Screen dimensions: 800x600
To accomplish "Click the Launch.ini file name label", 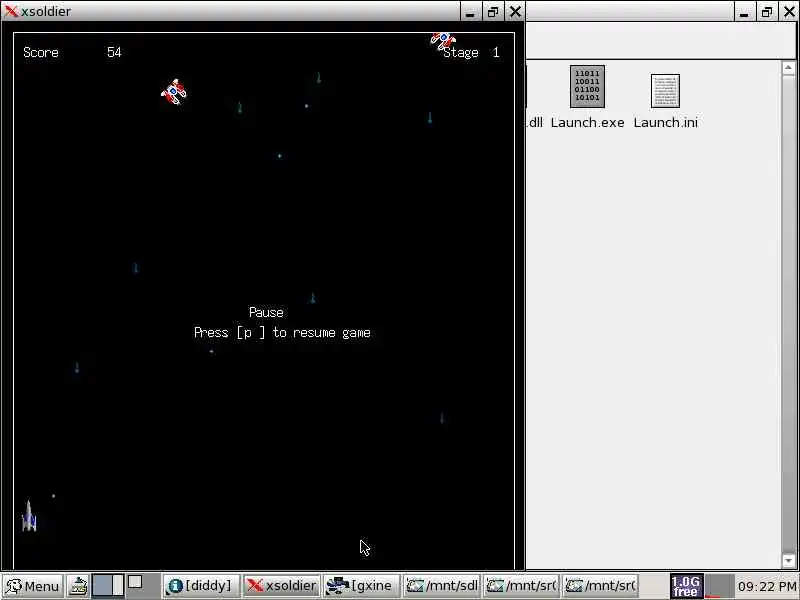I will (x=665, y=122).
